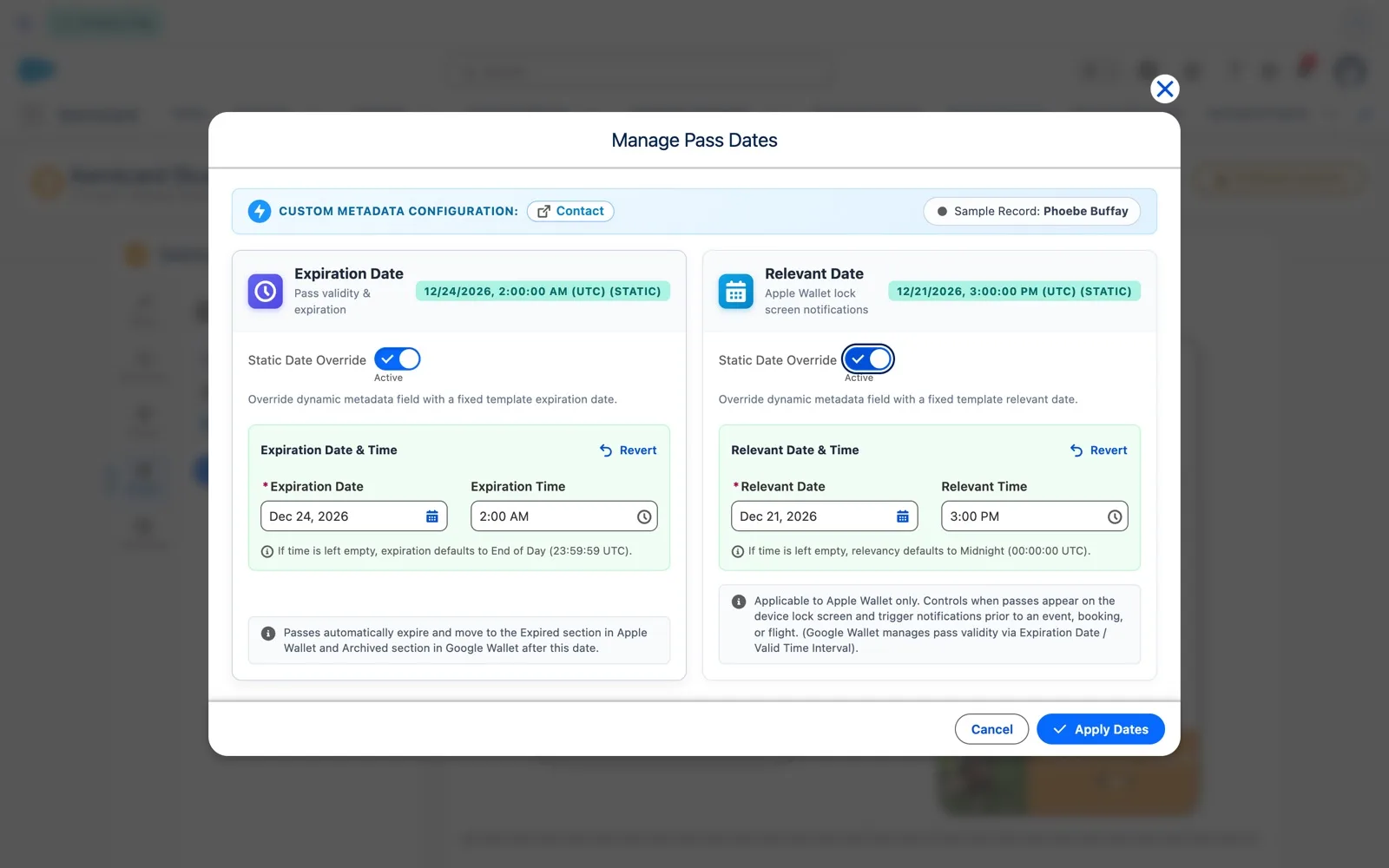Open the Contact metadata configuration link

tap(570, 211)
